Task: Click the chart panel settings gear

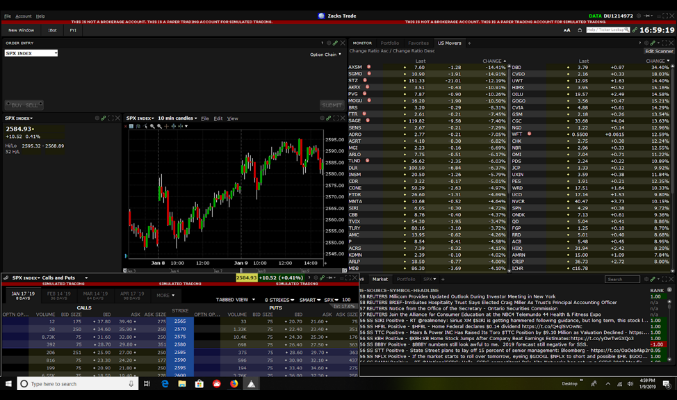Action: (x=322, y=118)
